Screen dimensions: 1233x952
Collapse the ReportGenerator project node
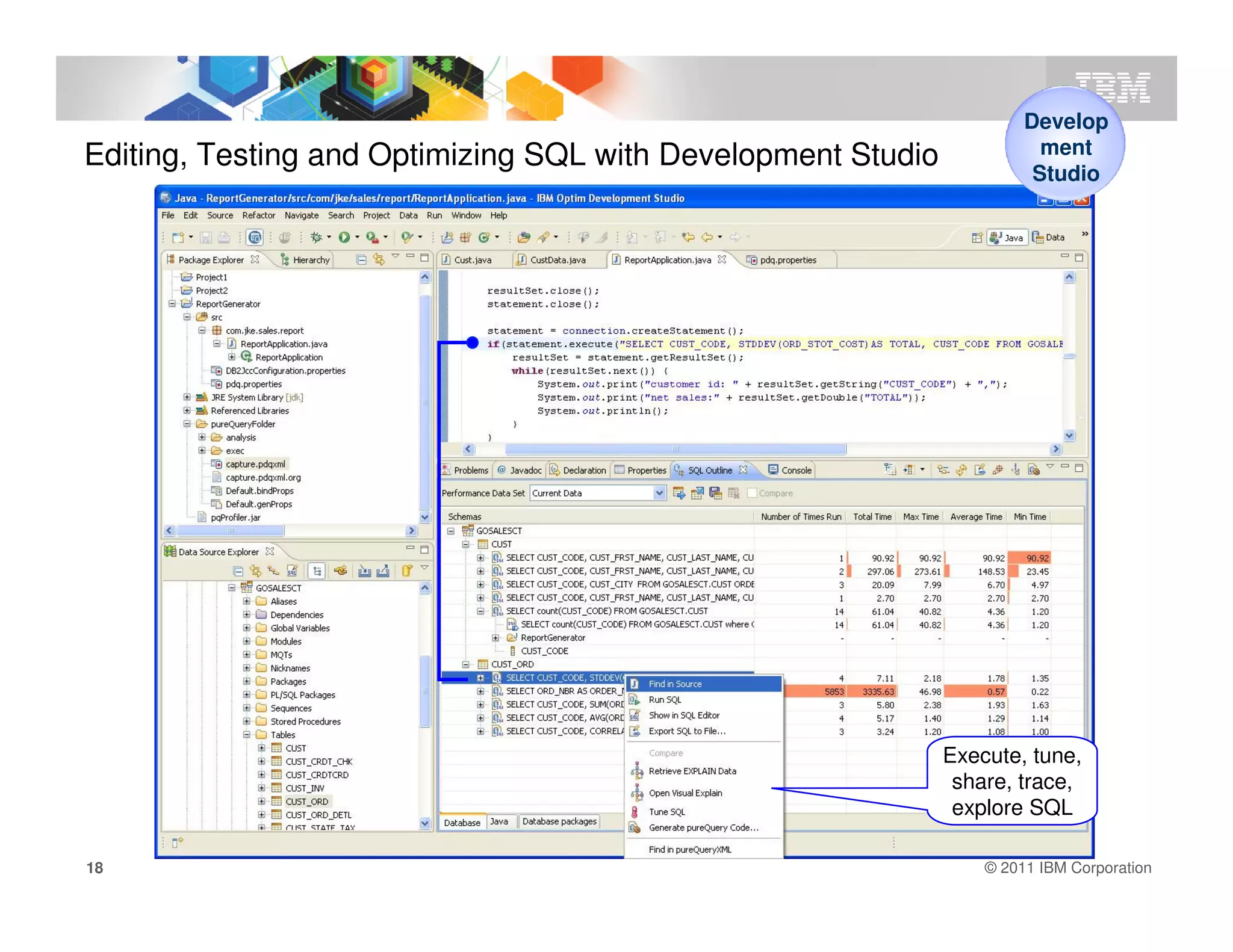click(x=172, y=304)
